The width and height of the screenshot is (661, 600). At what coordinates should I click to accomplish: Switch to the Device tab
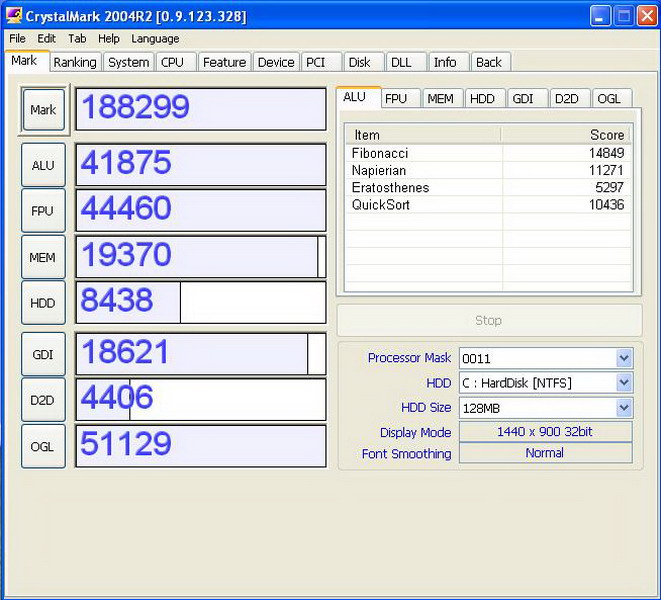[276, 62]
